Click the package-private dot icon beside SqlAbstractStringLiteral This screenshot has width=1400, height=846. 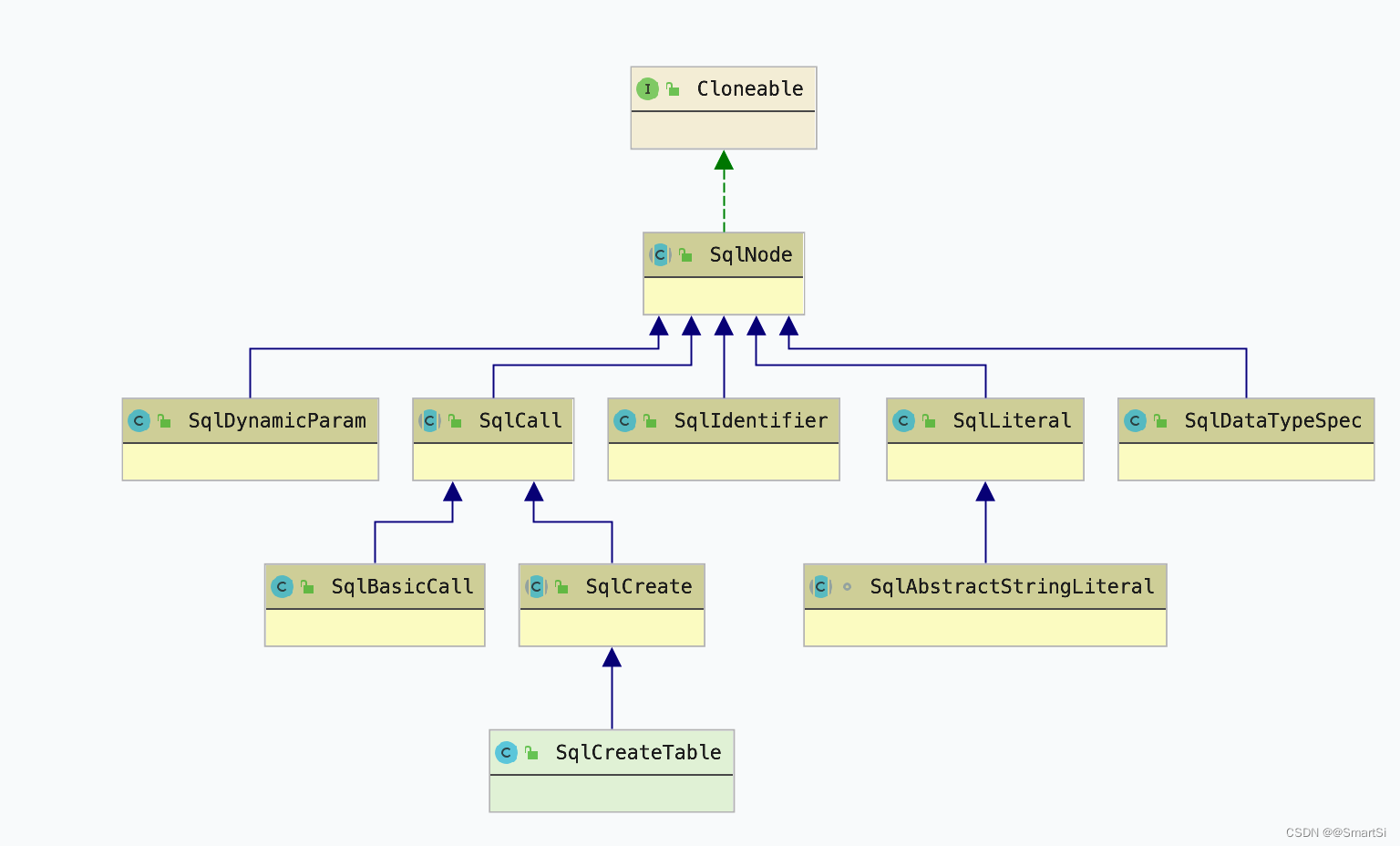(x=847, y=587)
